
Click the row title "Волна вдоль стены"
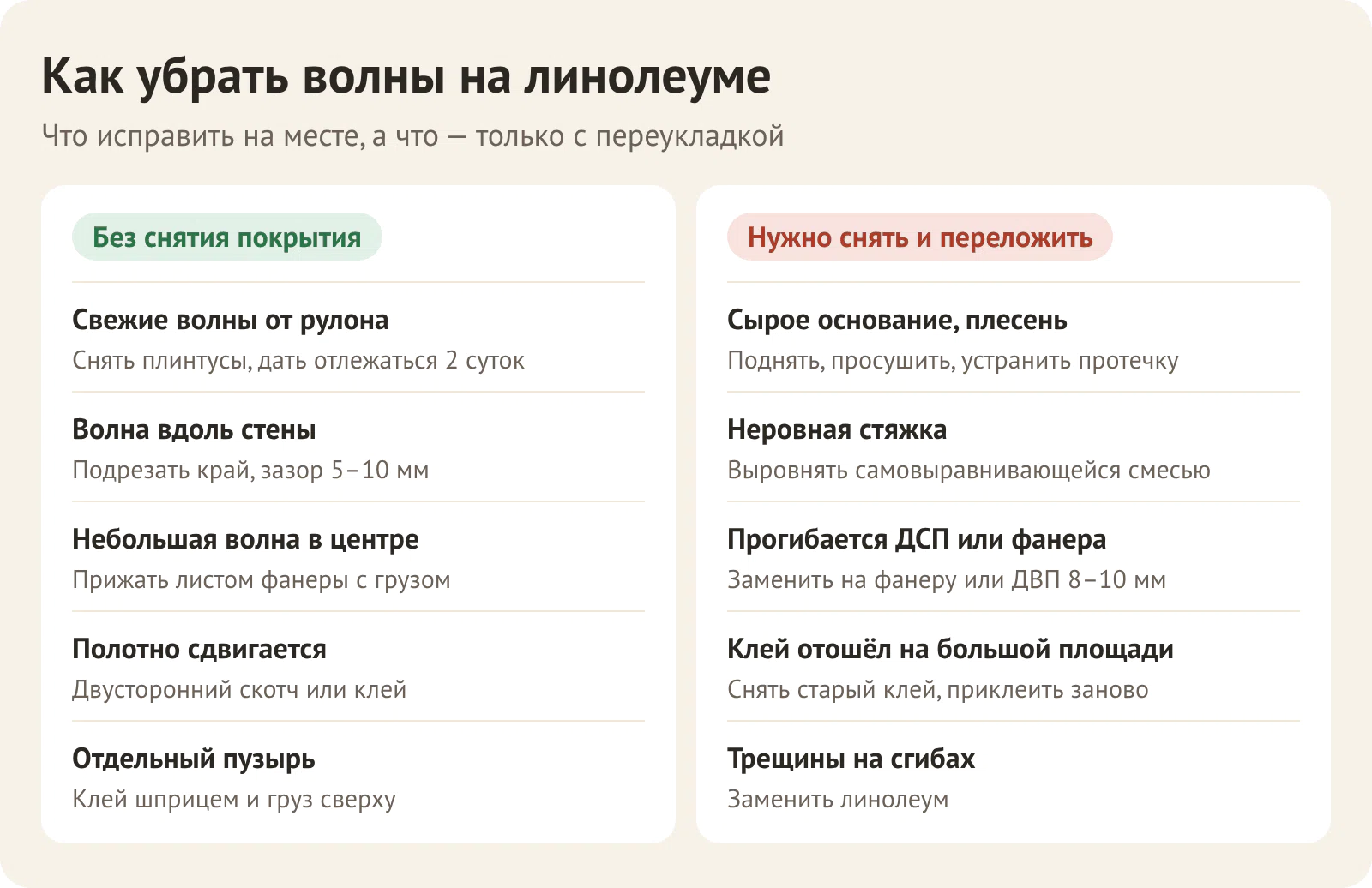[x=194, y=429]
